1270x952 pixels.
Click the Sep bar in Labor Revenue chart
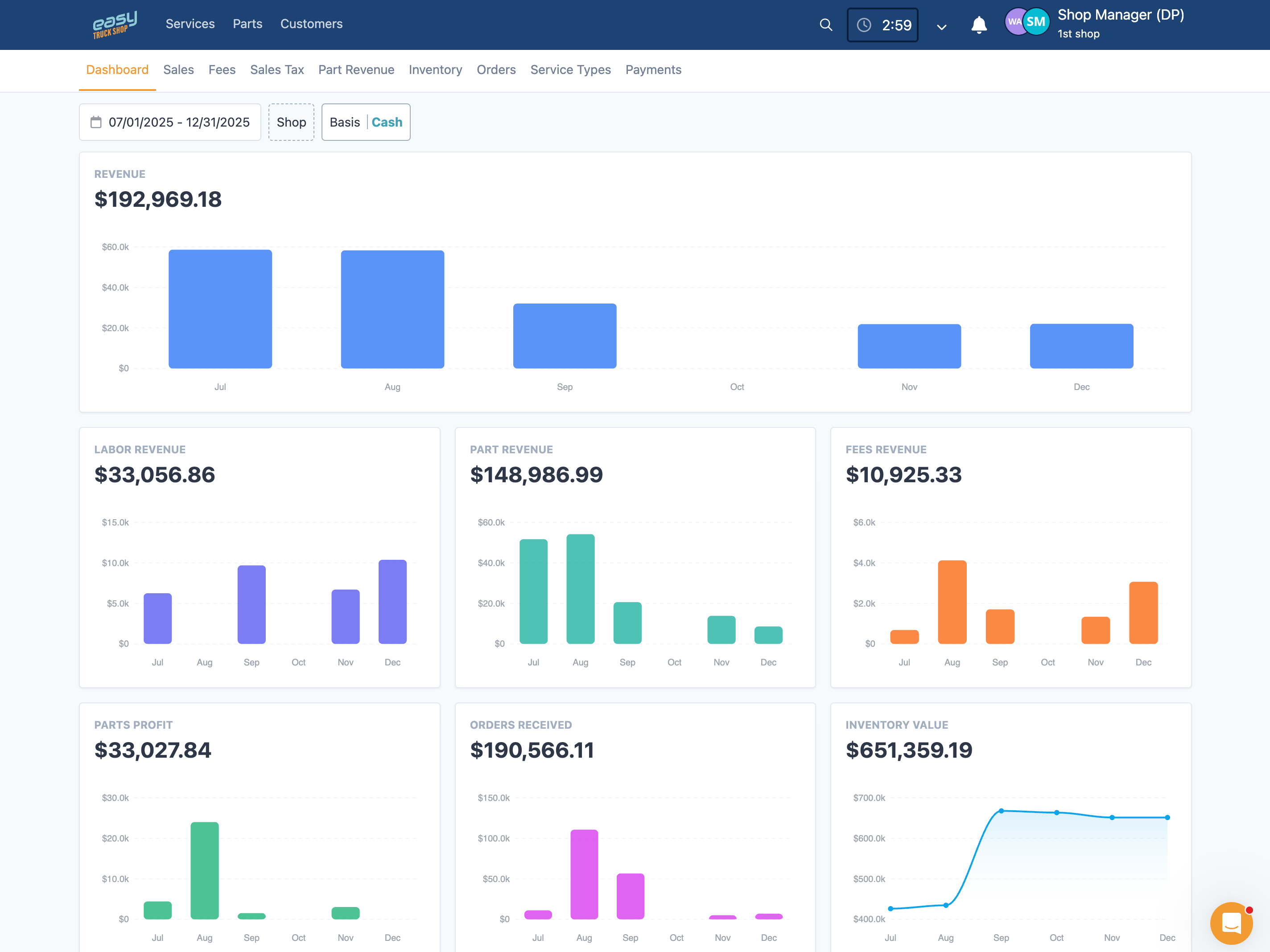click(x=252, y=604)
